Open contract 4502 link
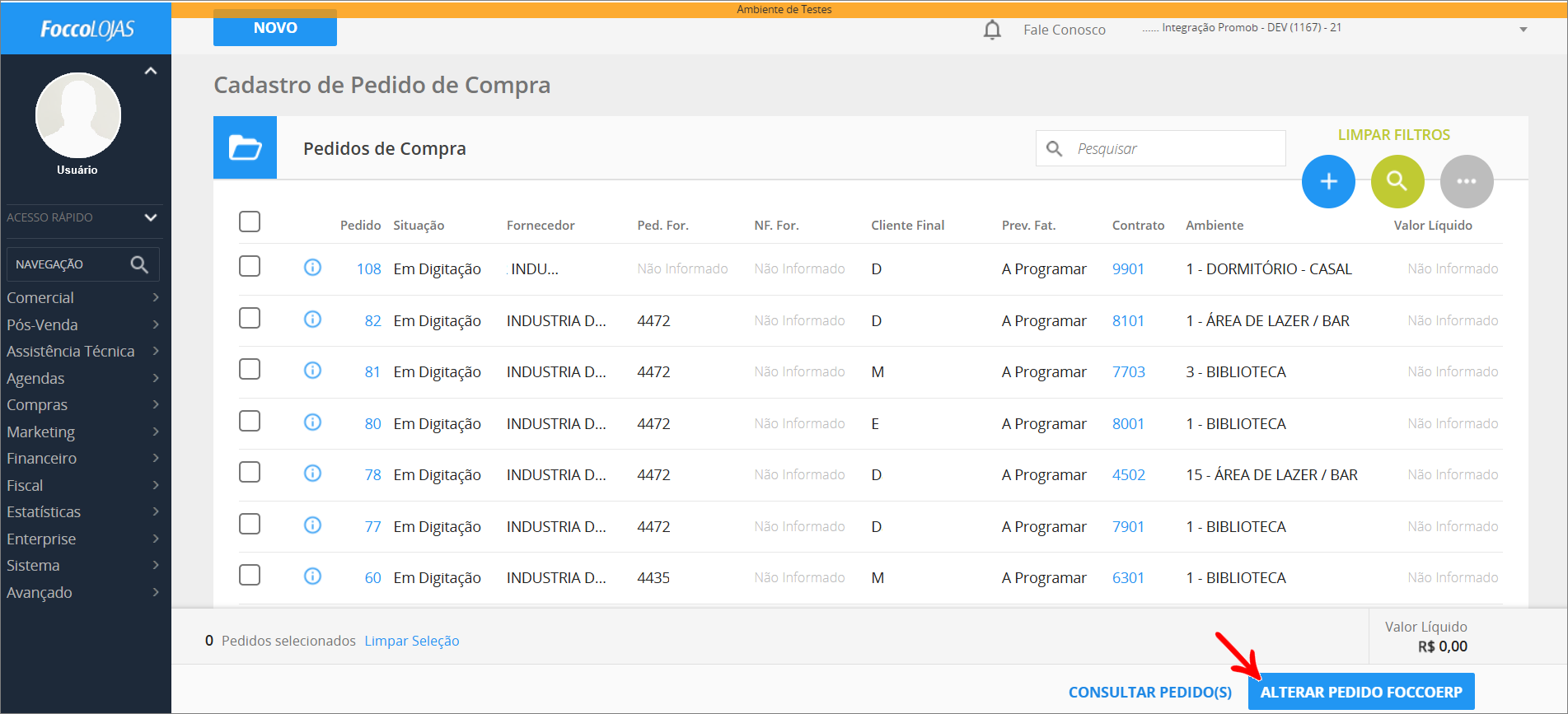The image size is (1568, 714). [1129, 474]
